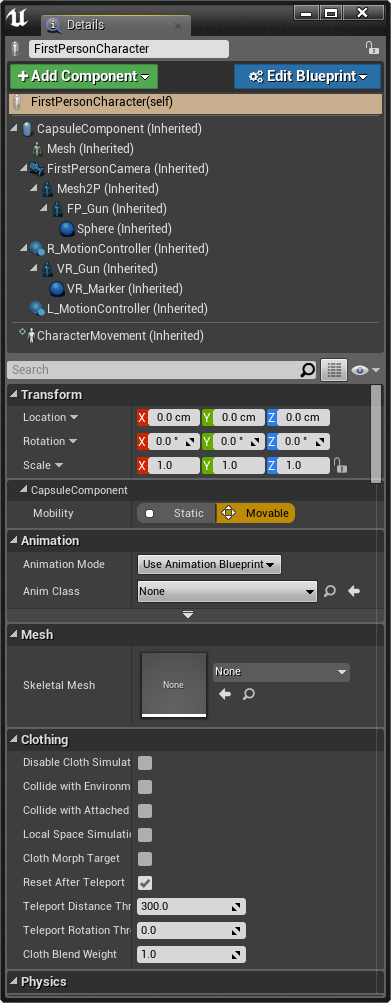The image size is (391, 1003).
Task: Enable Disable Cloth Simulation checkbox
Action: click(145, 762)
